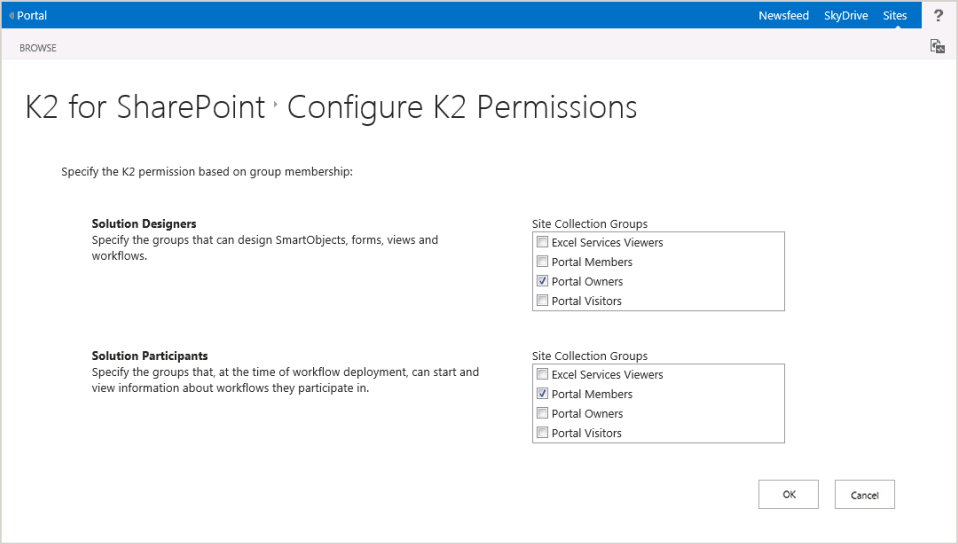Screen dimensions: 958x544
Task: Uncheck Portal Members under Solution Participants
Action: (542, 394)
